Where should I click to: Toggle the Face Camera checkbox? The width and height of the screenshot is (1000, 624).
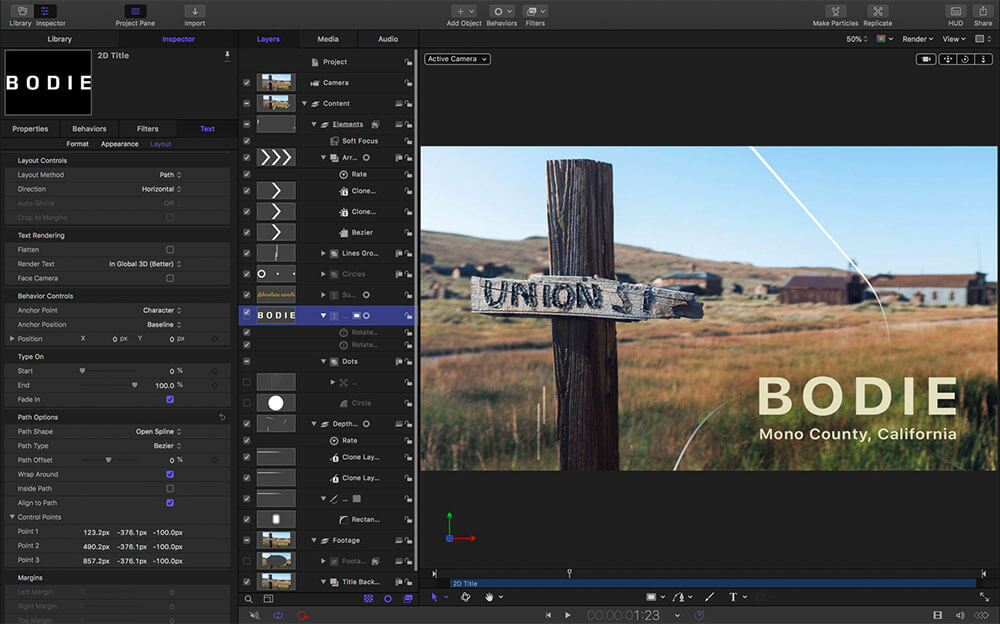170,278
